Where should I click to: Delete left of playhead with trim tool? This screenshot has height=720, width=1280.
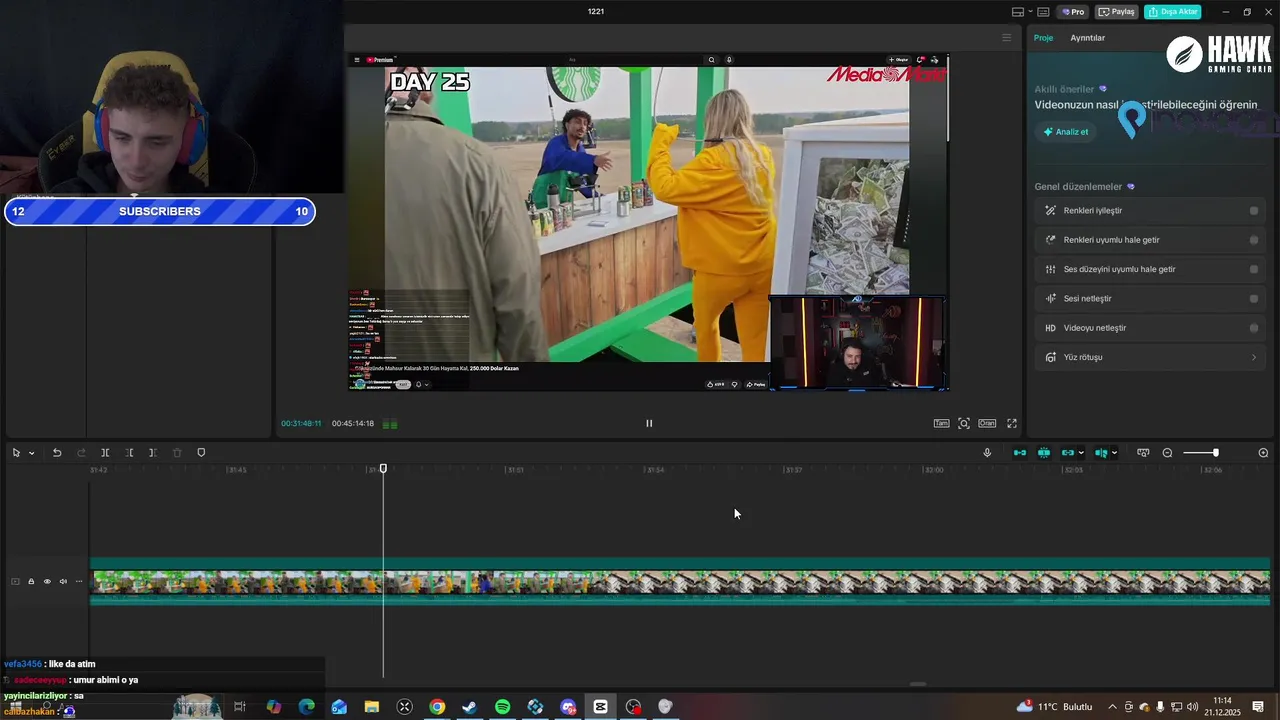pyautogui.click(x=129, y=453)
